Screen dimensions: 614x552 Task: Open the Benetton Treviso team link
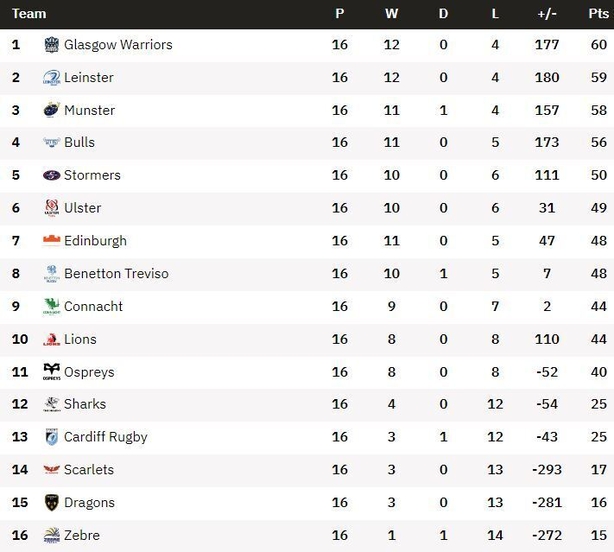(116, 273)
